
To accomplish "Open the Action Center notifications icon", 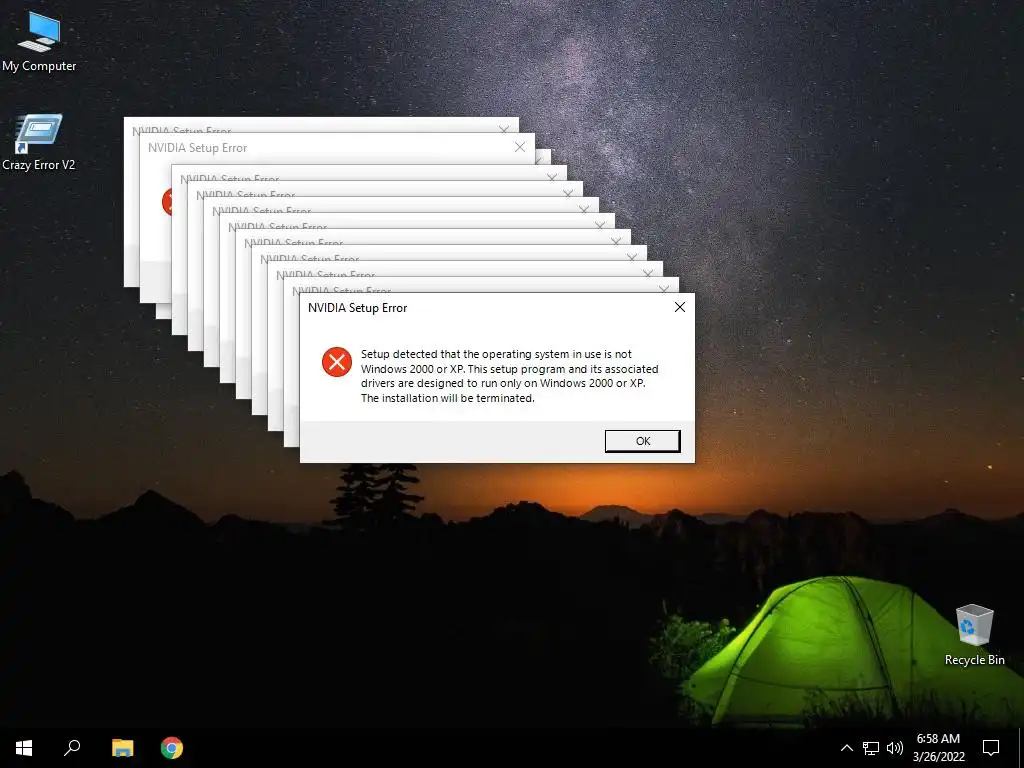I will tap(991, 748).
